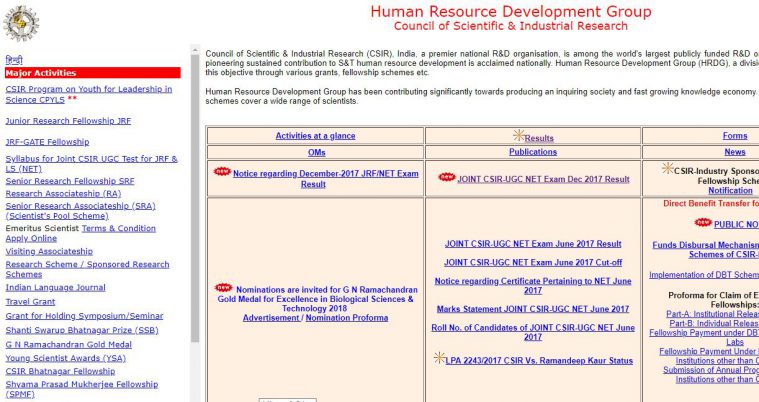Click the Human Resource Development Group title

(511, 11)
